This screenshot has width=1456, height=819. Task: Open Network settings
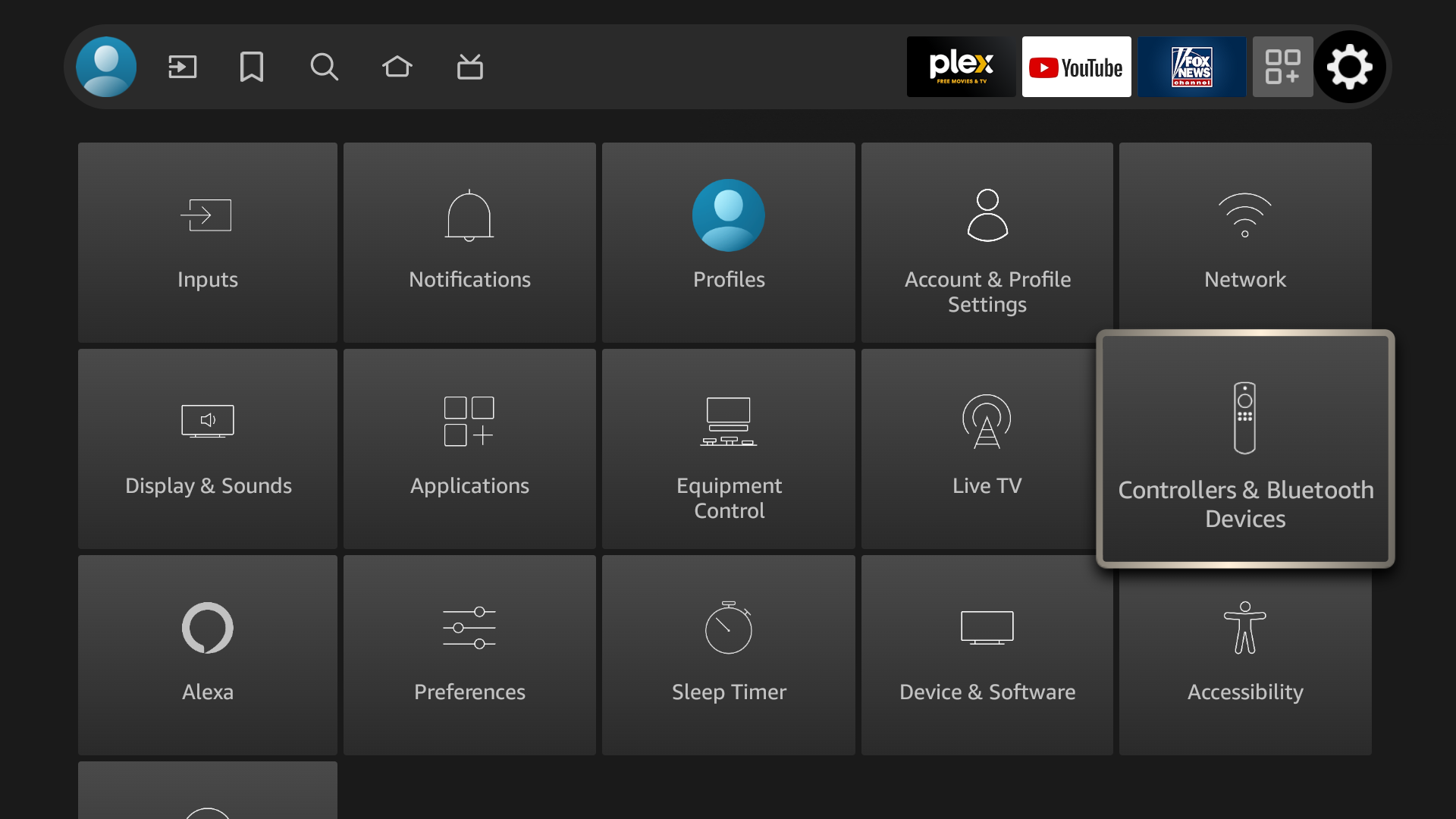click(x=1244, y=243)
